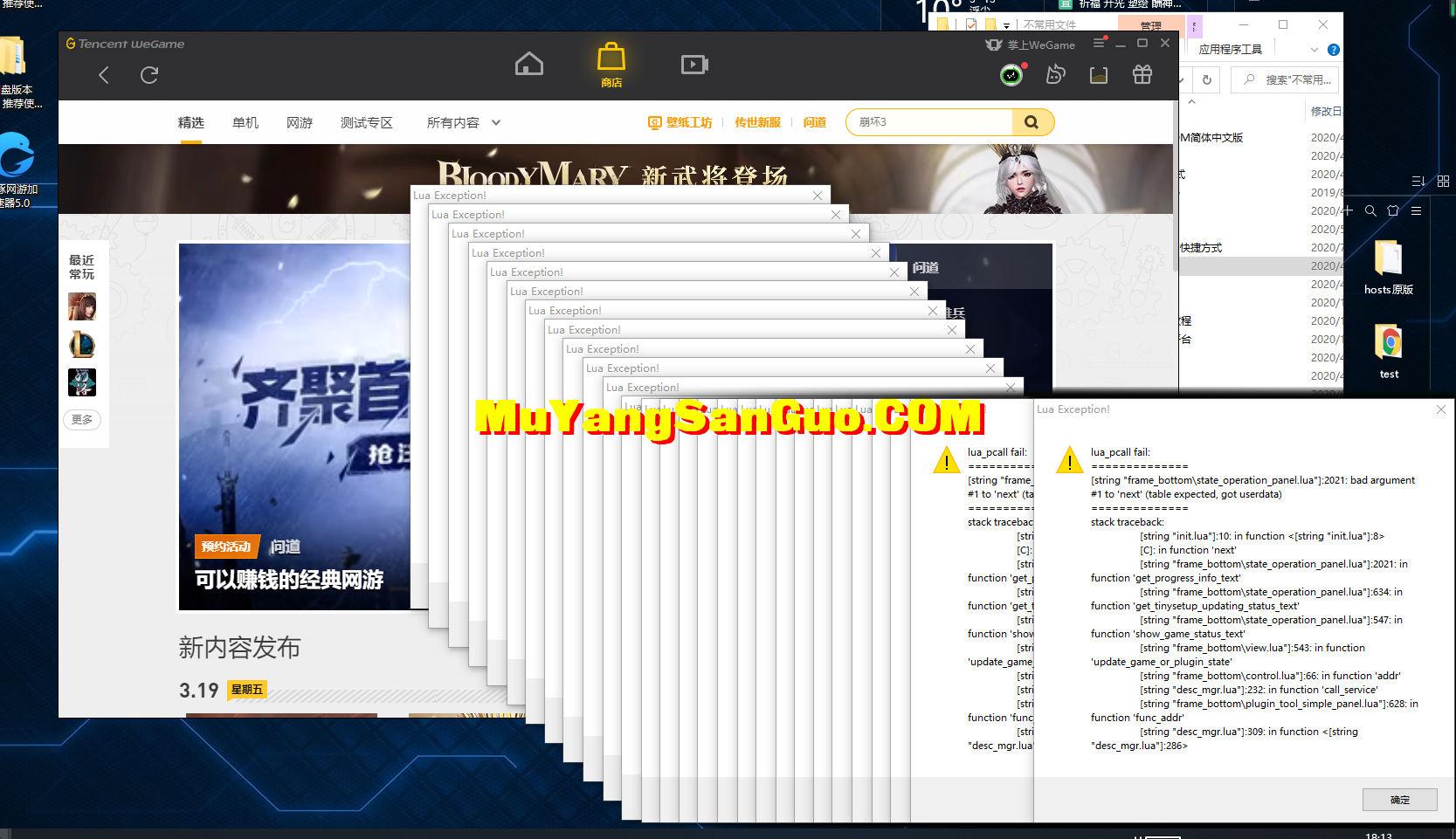Click the refresh icon in the Explorer window
This screenshot has height=839, width=1456.
click(x=1207, y=79)
